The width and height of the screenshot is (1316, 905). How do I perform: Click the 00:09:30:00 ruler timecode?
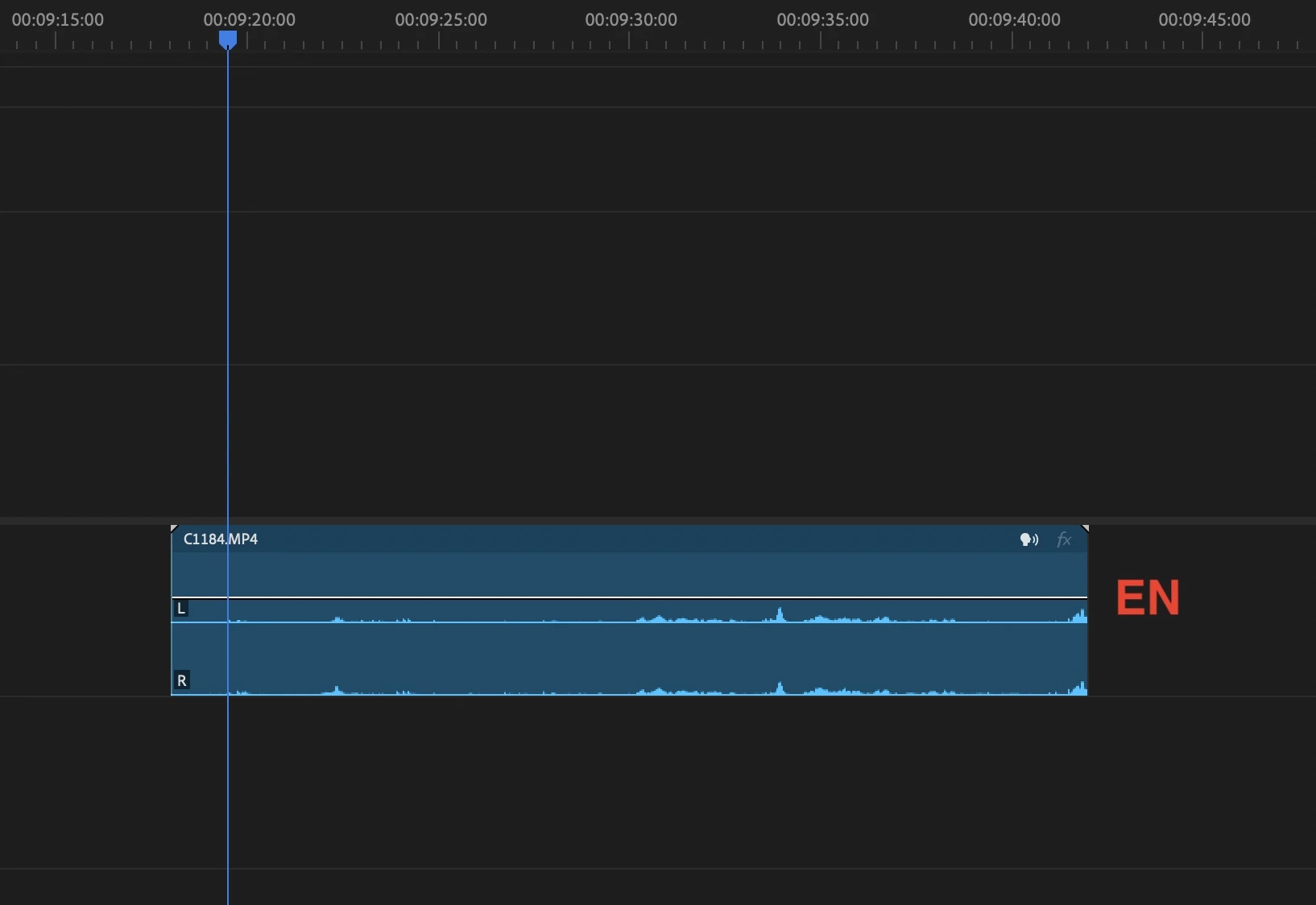click(x=631, y=19)
